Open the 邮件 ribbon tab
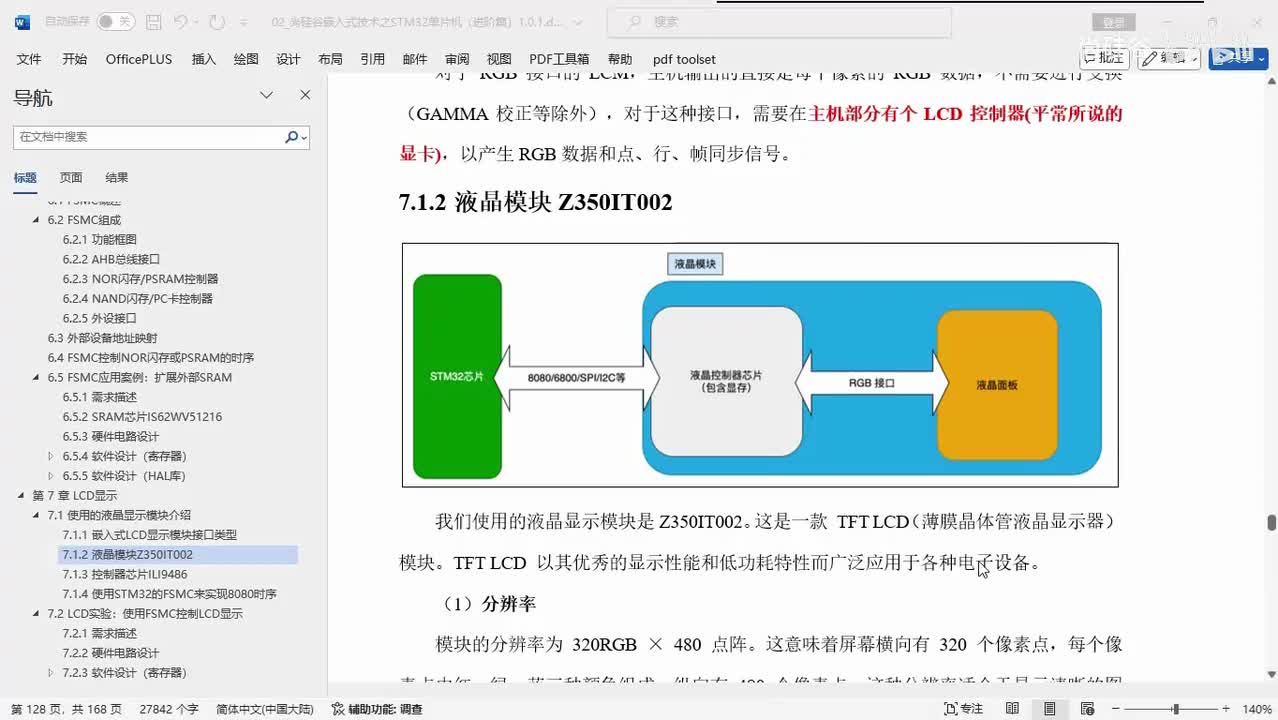 point(415,59)
